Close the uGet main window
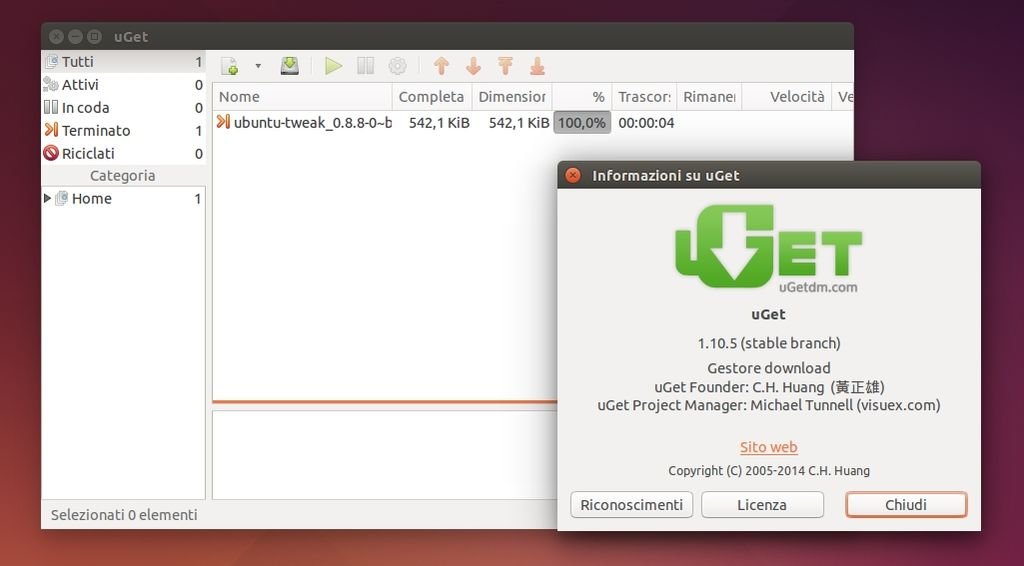The width and height of the screenshot is (1024, 566). click(57, 37)
